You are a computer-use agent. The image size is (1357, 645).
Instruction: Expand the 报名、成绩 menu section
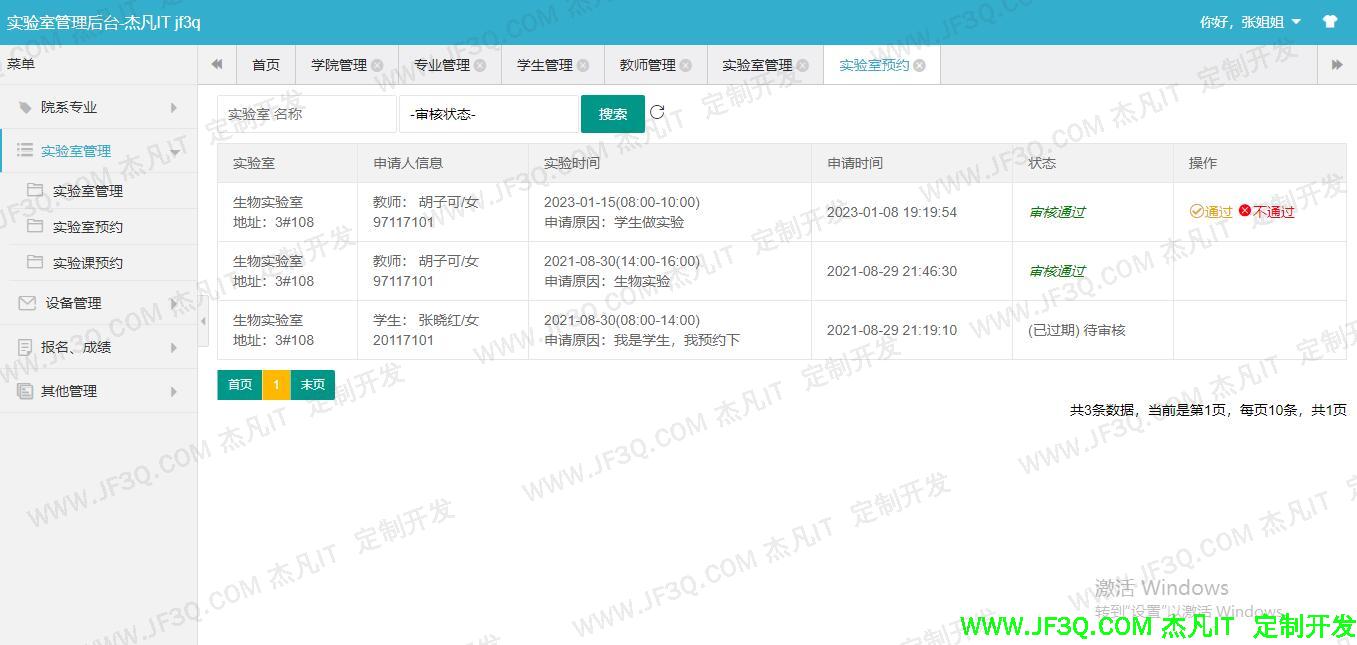tap(98, 347)
